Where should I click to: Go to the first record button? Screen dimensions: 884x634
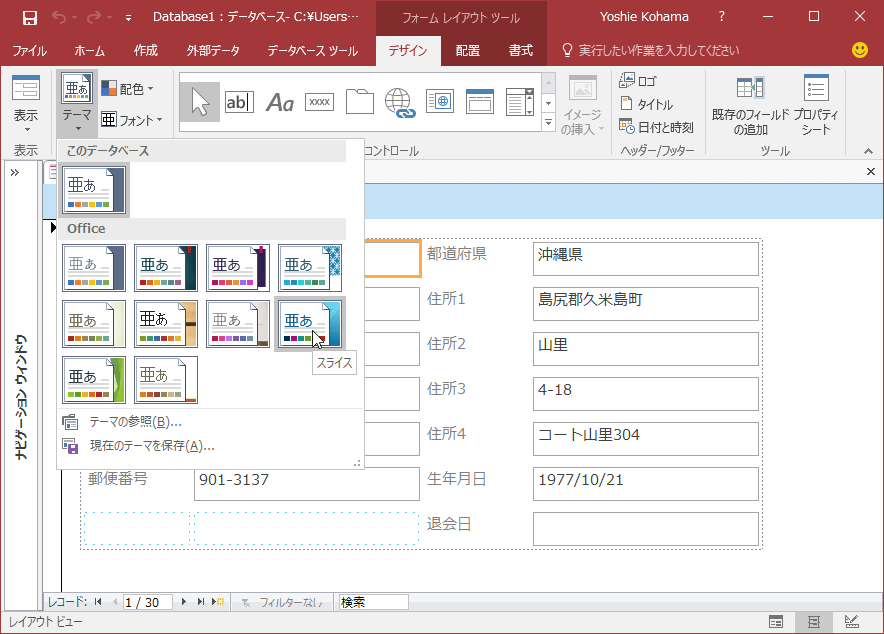(x=98, y=602)
